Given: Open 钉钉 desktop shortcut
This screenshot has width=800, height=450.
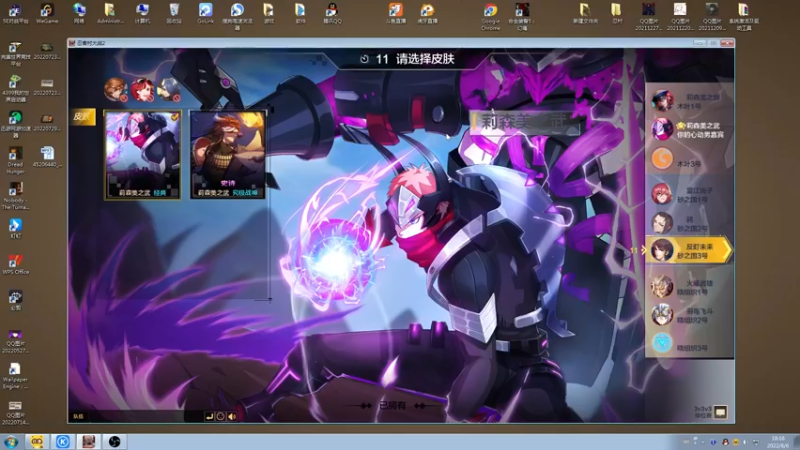Looking at the screenshot, I should [x=15, y=229].
